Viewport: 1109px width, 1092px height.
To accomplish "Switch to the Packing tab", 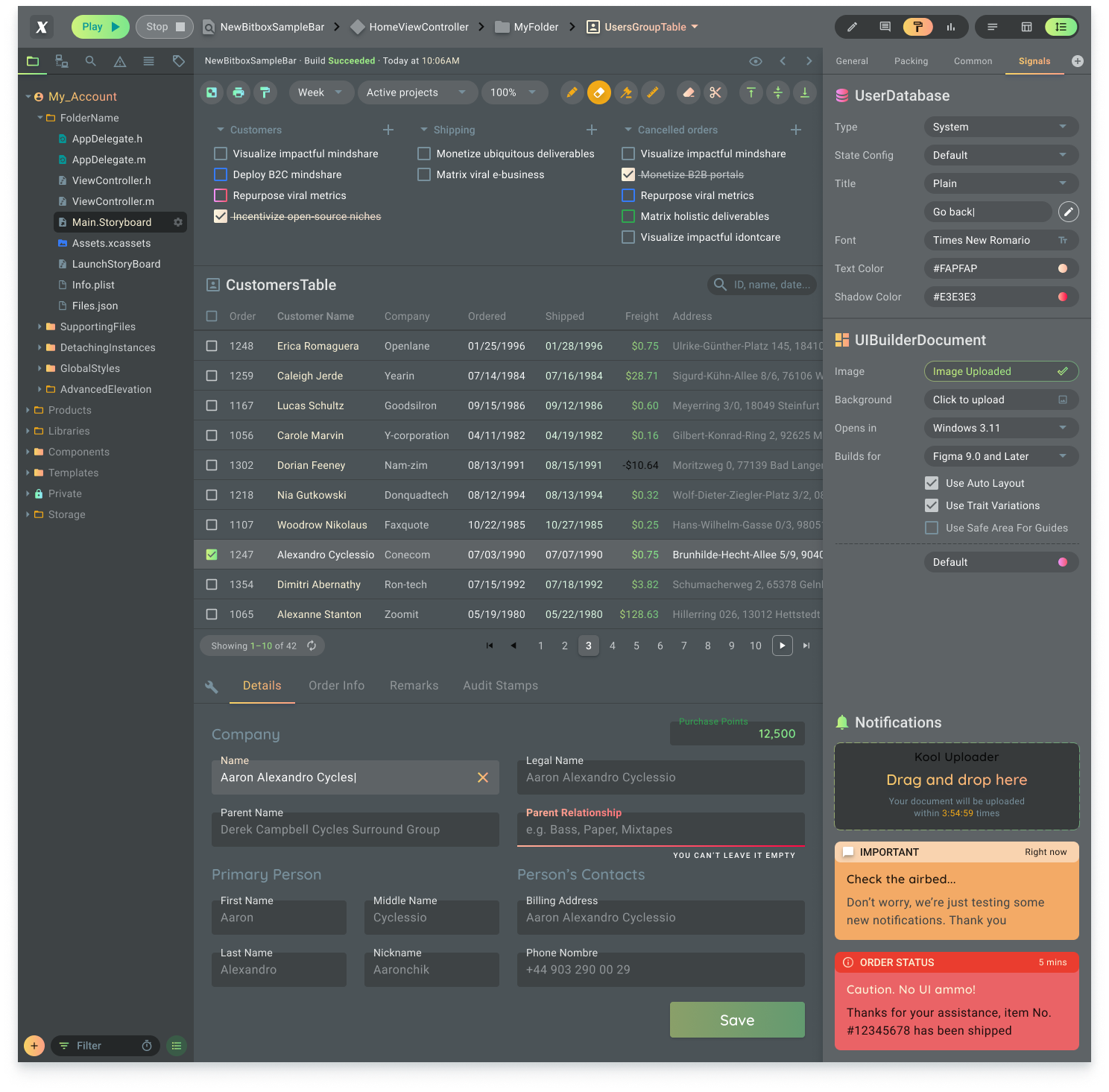I will pos(911,61).
